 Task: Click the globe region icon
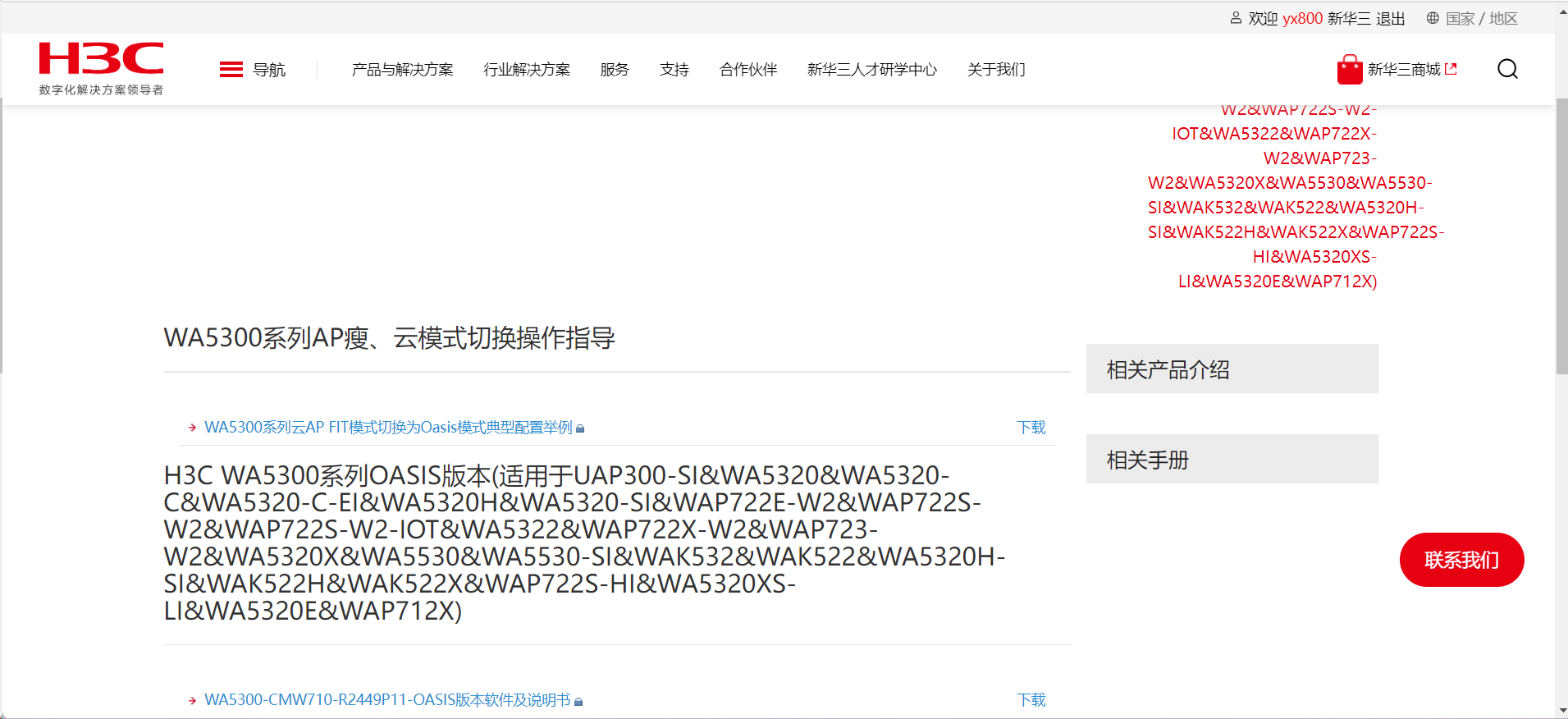click(x=1433, y=18)
